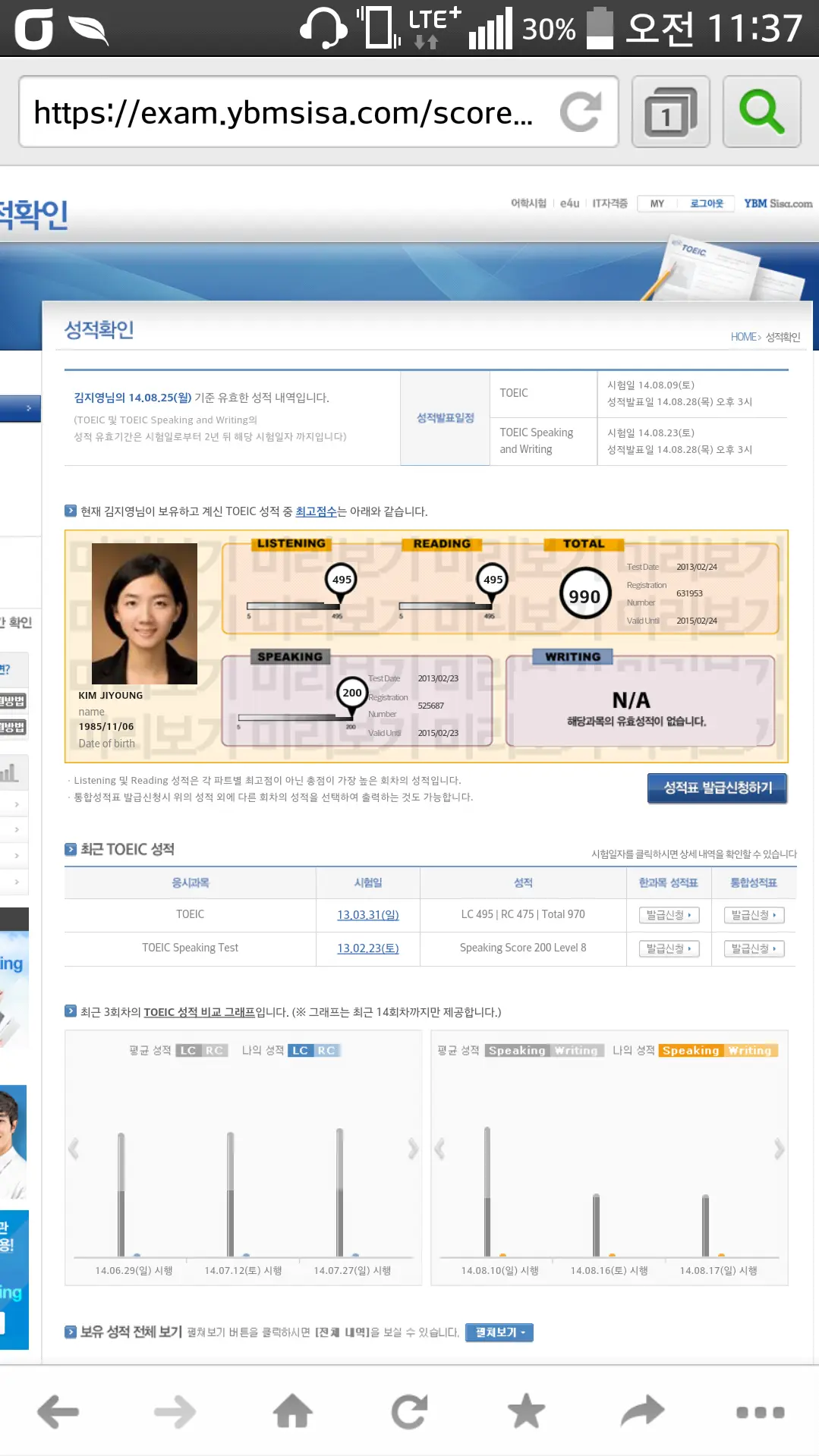
Task: Tap the bottom toolbar refresh icon
Action: [410, 1411]
